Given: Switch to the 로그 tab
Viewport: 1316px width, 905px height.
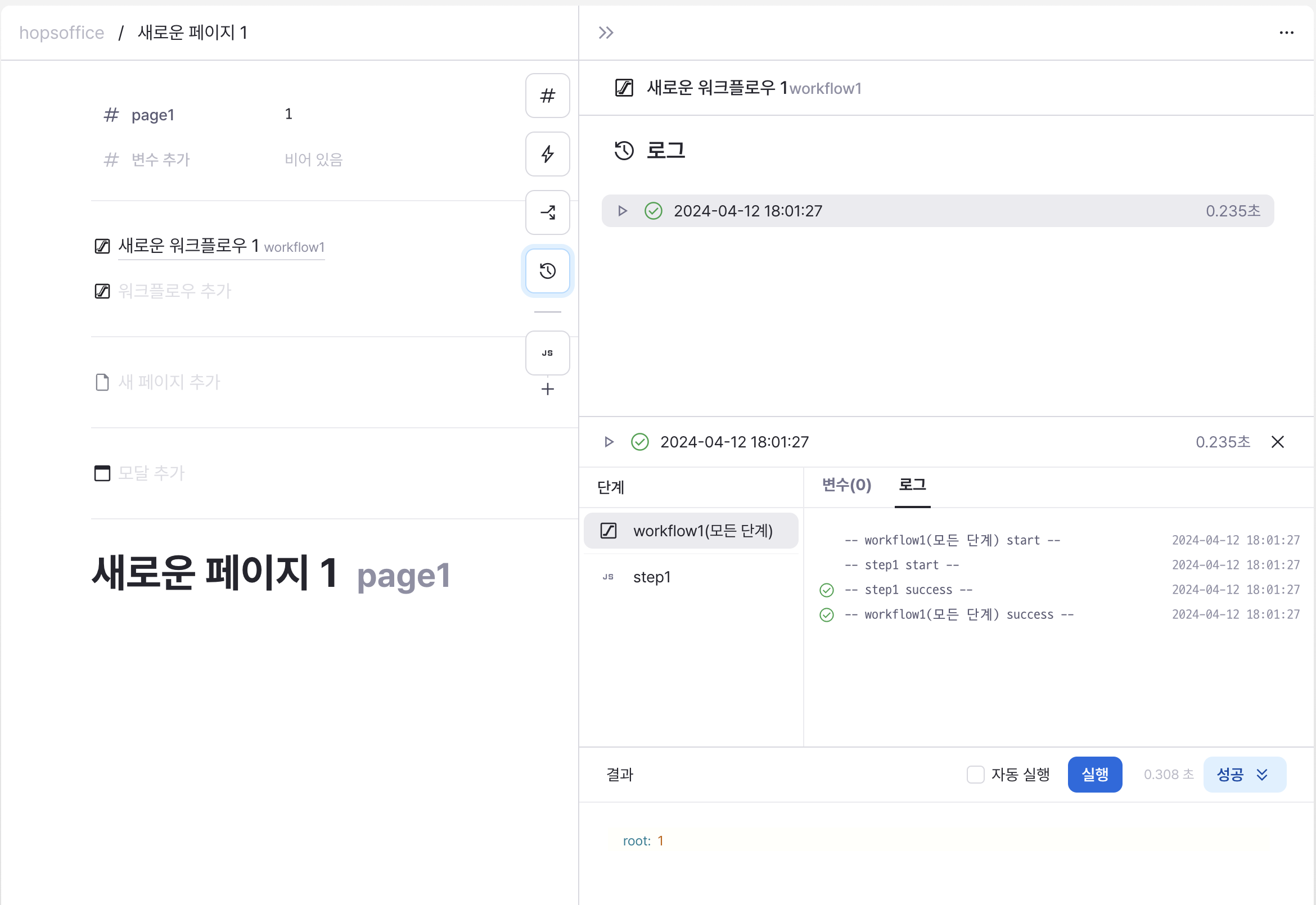Looking at the screenshot, I should coord(912,486).
